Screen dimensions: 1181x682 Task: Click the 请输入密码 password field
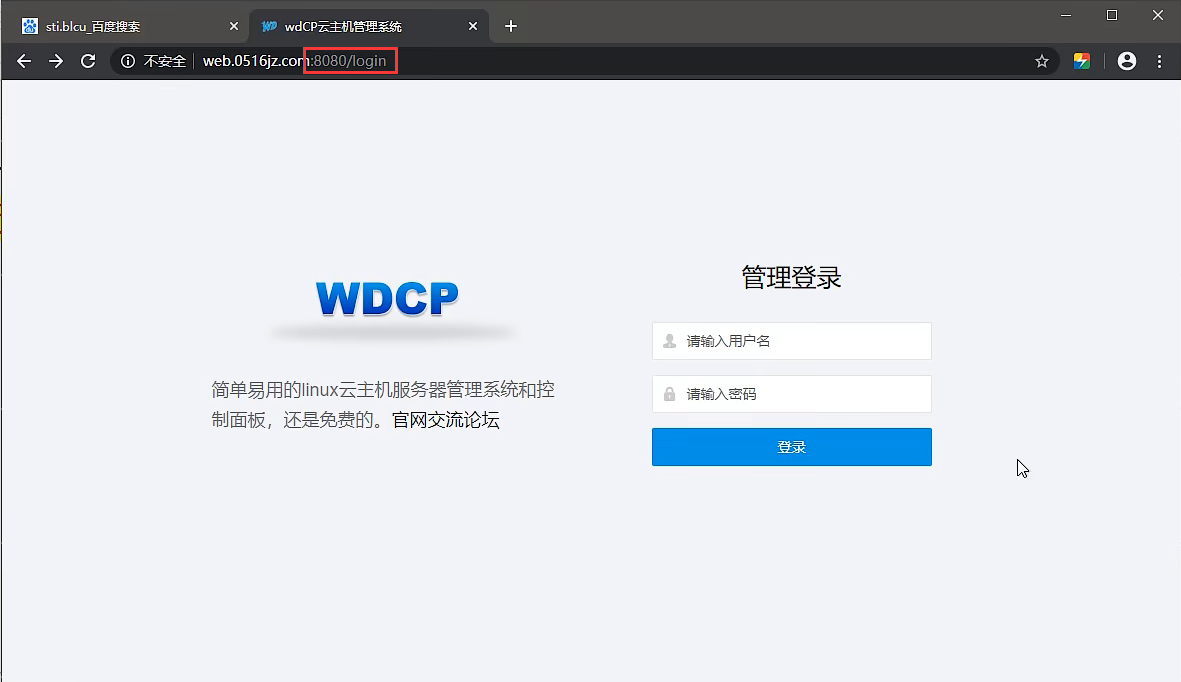[792, 394]
